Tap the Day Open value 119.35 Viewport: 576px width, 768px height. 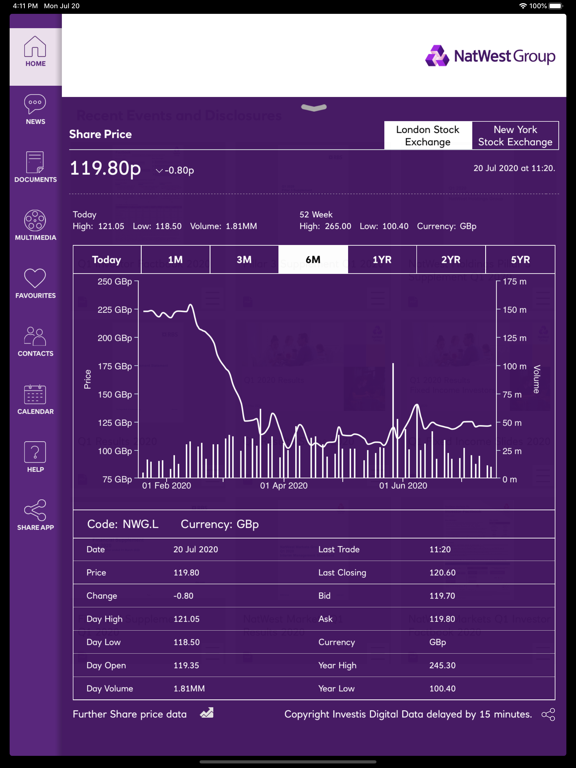[187, 665]
